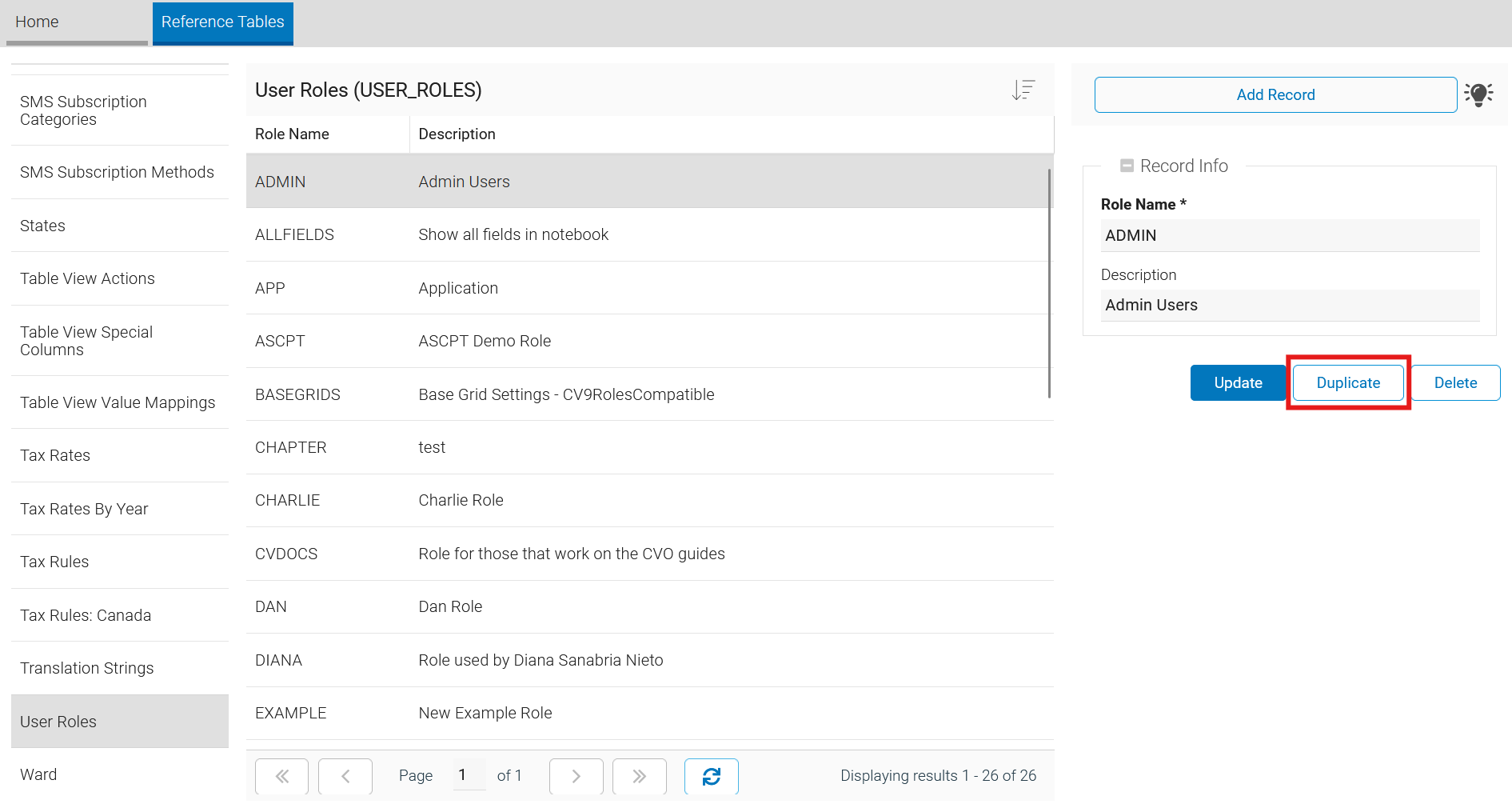Select States in the sidebar
This screenshot has height=812, width=1512.
click(120, 226)
